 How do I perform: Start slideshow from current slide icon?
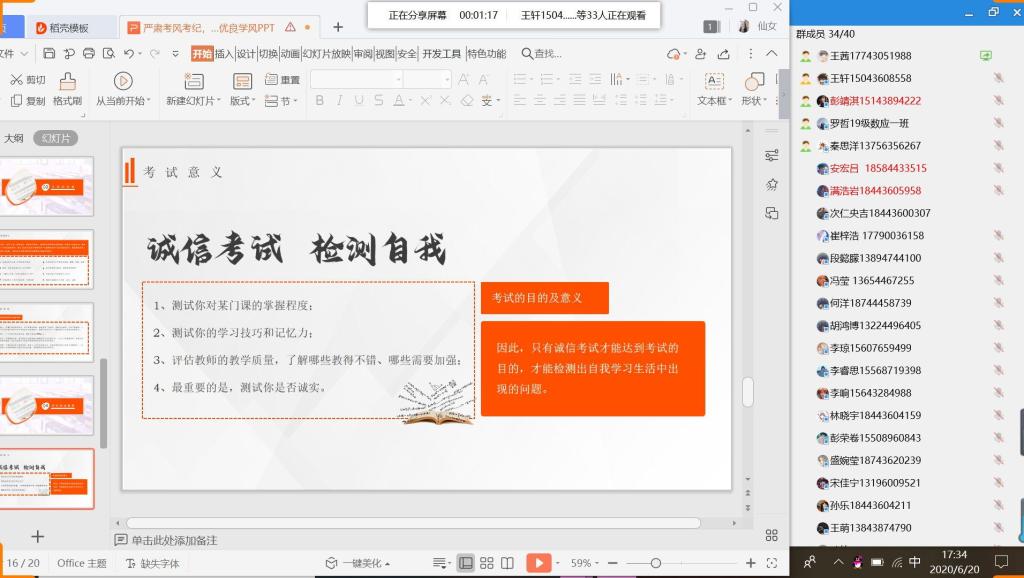(123, 81)
